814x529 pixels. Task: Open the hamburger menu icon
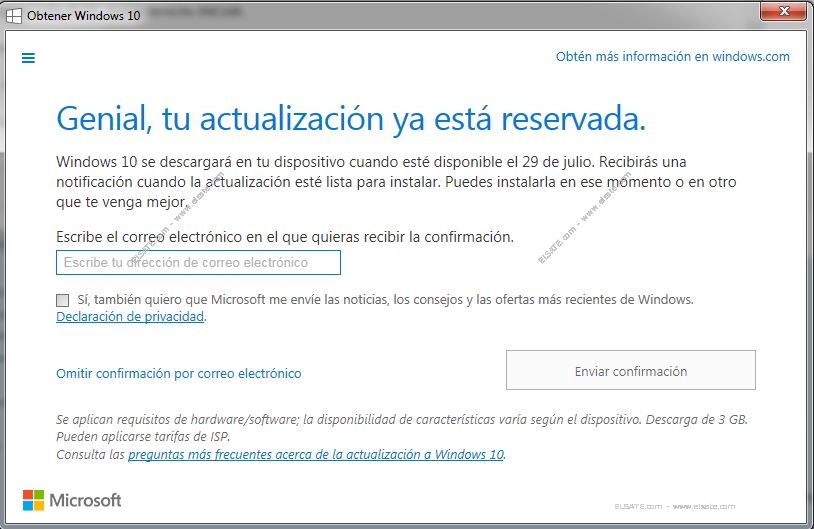click(x=28, y=58)
